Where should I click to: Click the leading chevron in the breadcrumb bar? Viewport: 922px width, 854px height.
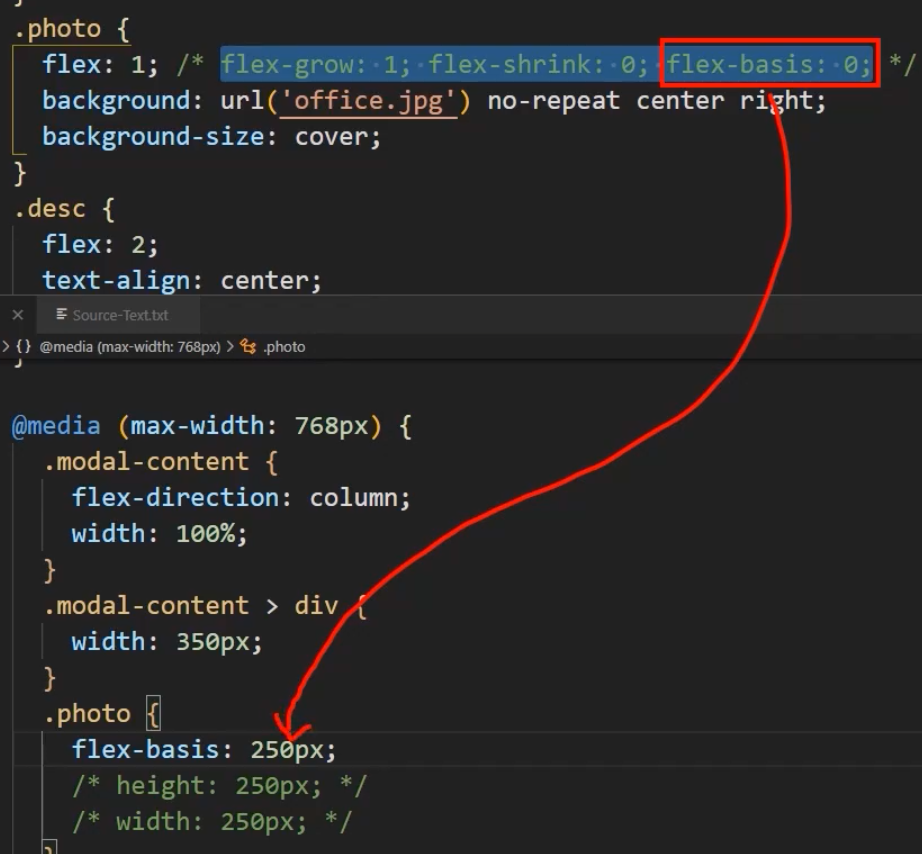(x=6, y=347)
